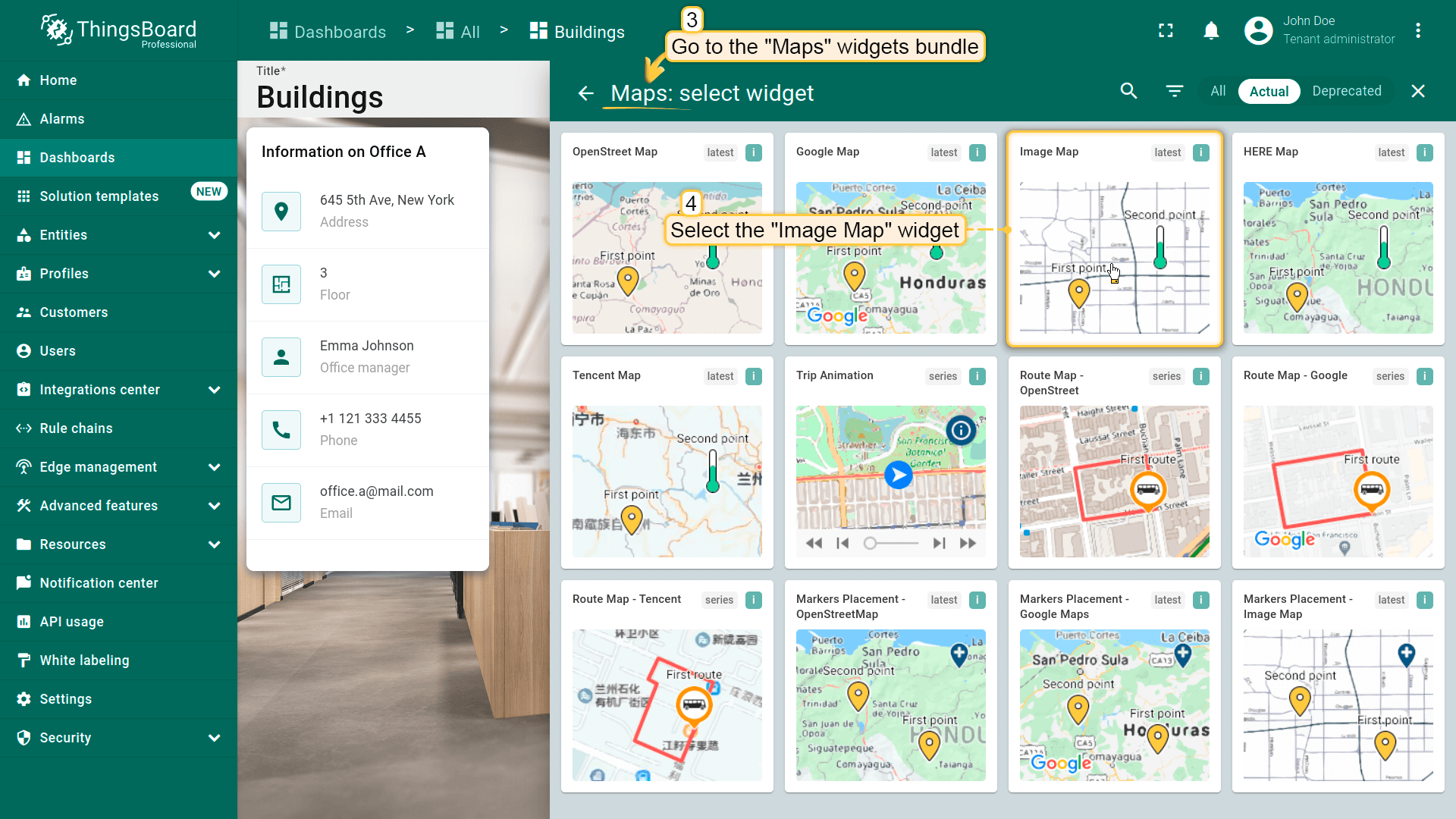The height and width of the screenshot is (819, 1456).
Task: Open the Customers sidebar item
Action: 74,312
